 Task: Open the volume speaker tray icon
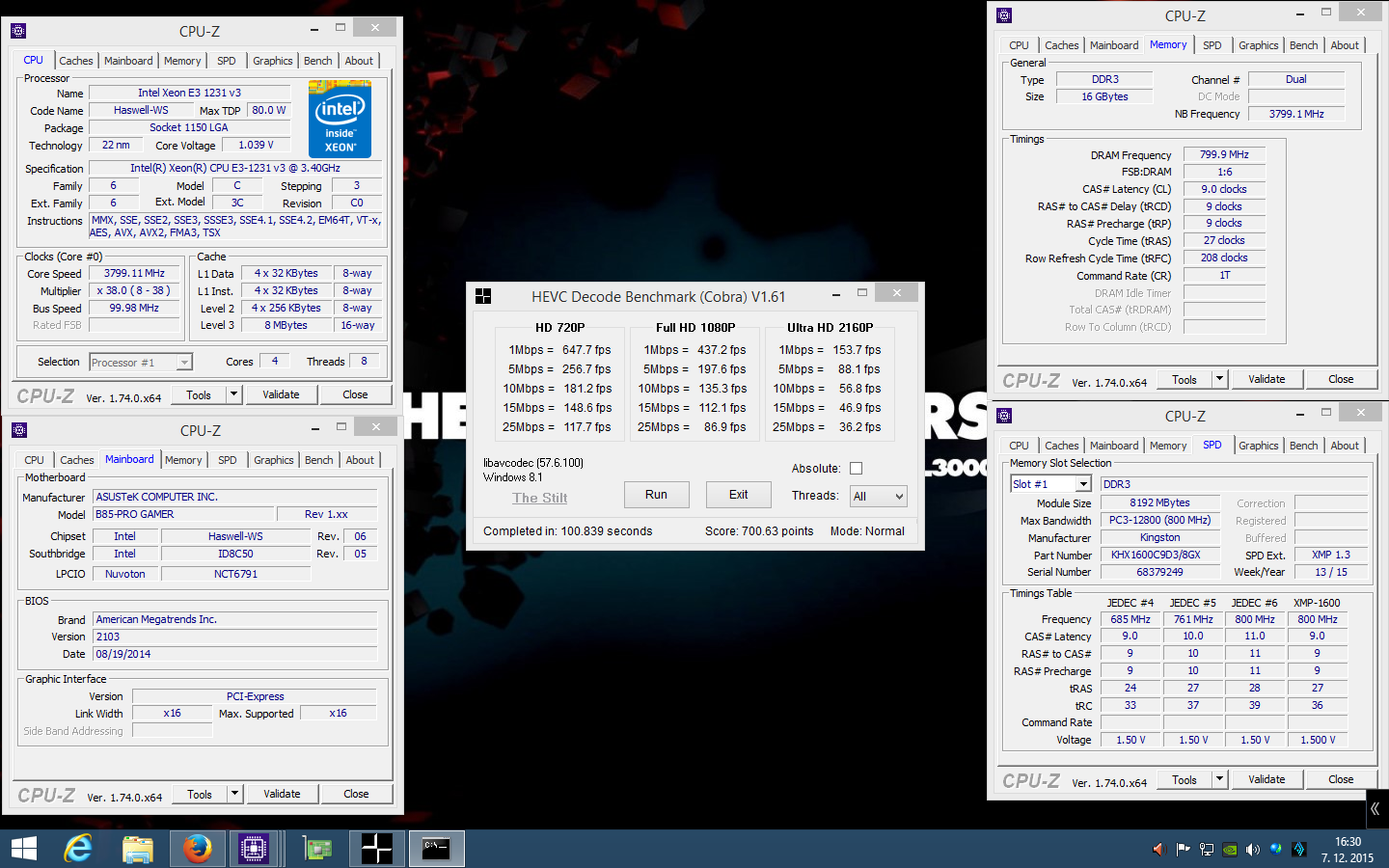click(x=1253, y=850)
